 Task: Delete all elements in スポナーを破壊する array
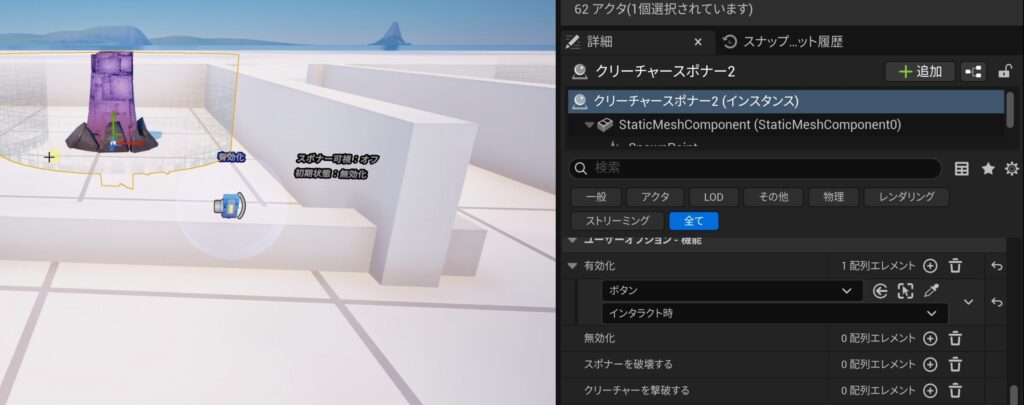[x=955, y=364]
